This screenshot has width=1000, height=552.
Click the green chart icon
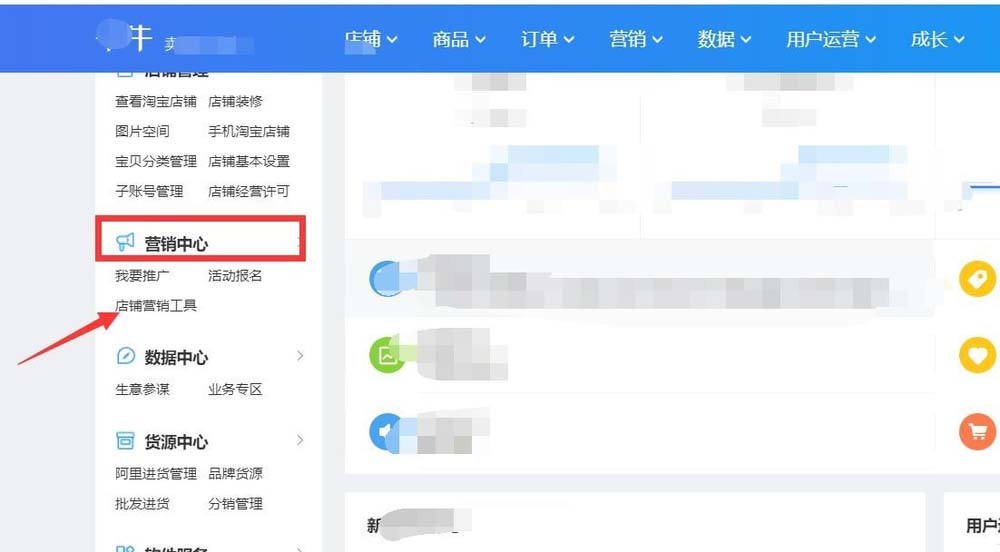[x=386, y=355]
